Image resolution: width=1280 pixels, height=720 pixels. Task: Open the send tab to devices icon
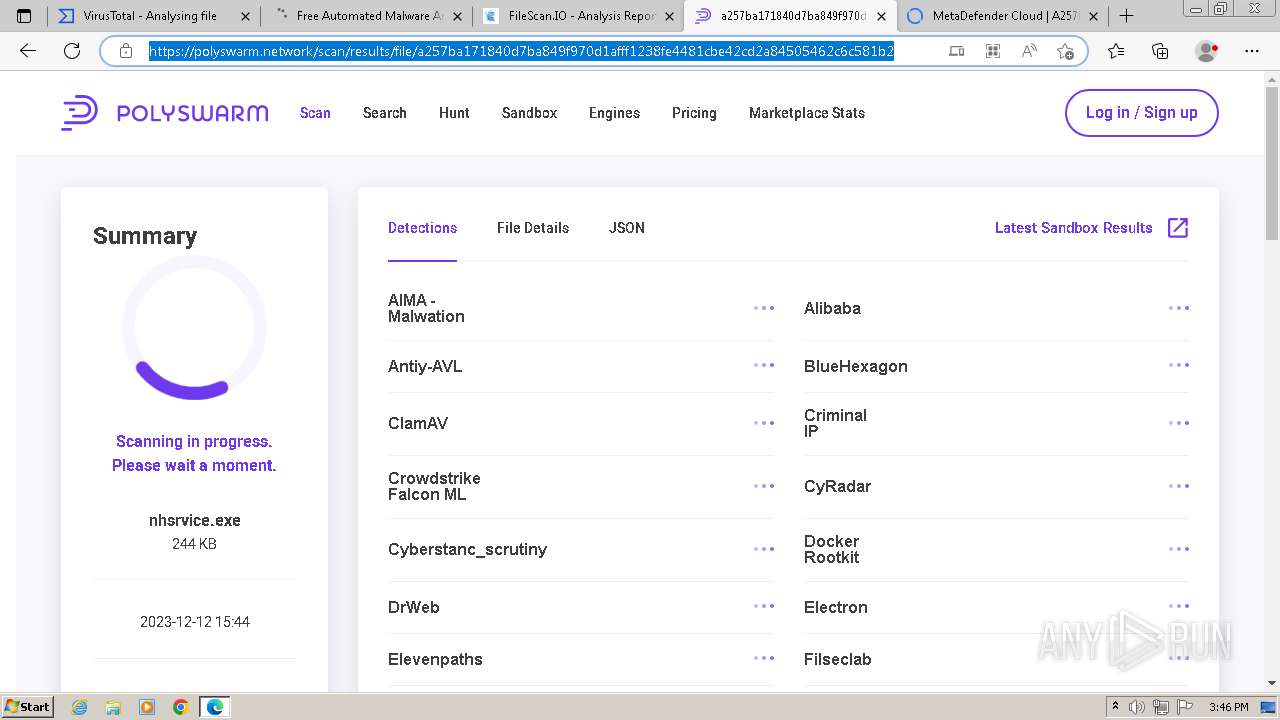point(956,51)
